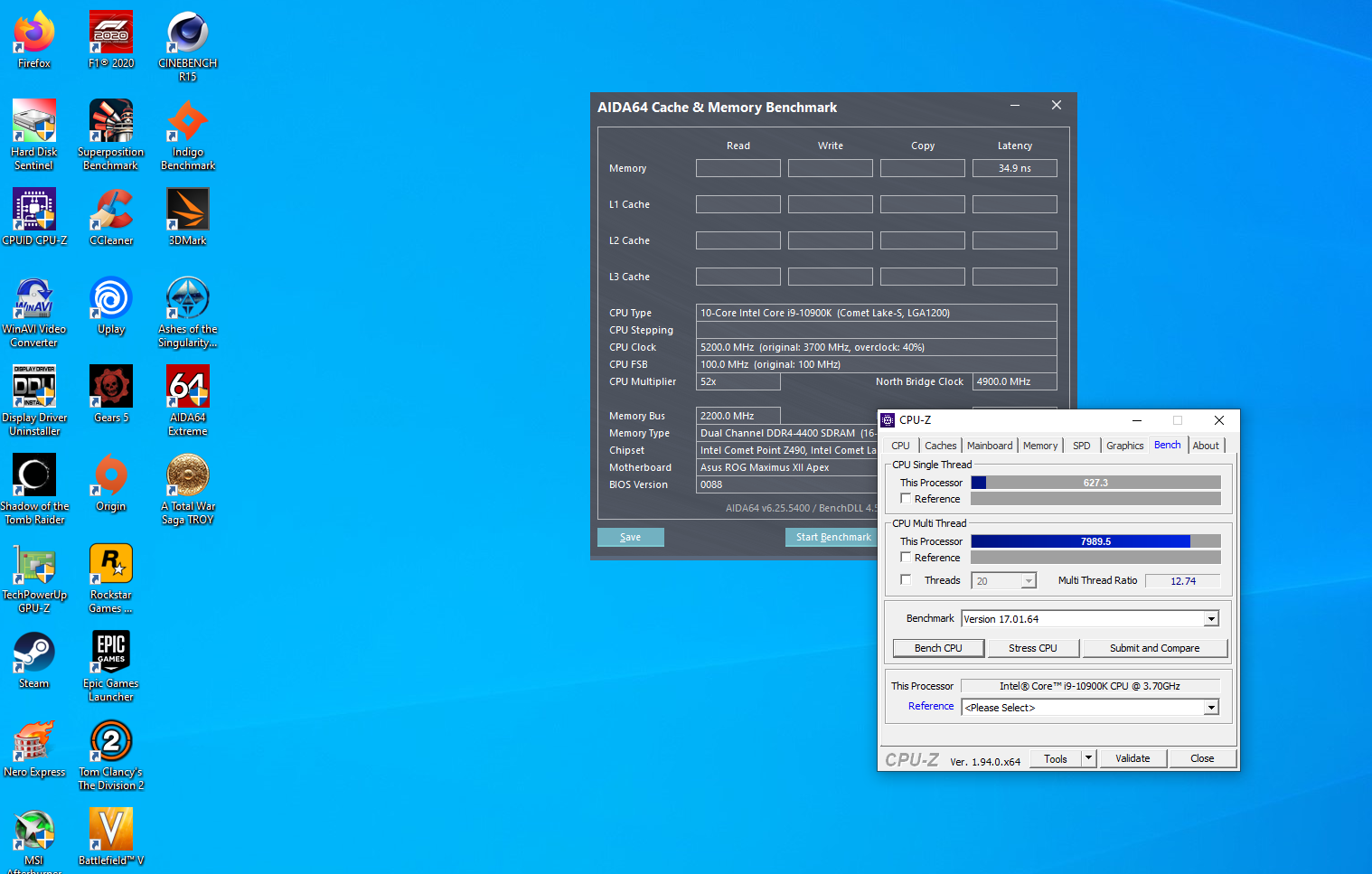Switch to the Mainboard tab
This screenshot has height=874, width=1372.
990,446
